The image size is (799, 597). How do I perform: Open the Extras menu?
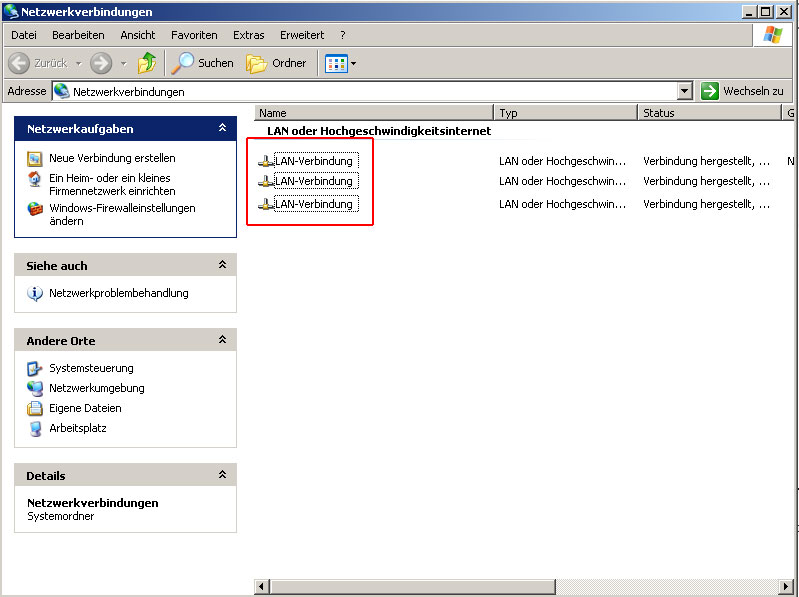pos(249,35)
